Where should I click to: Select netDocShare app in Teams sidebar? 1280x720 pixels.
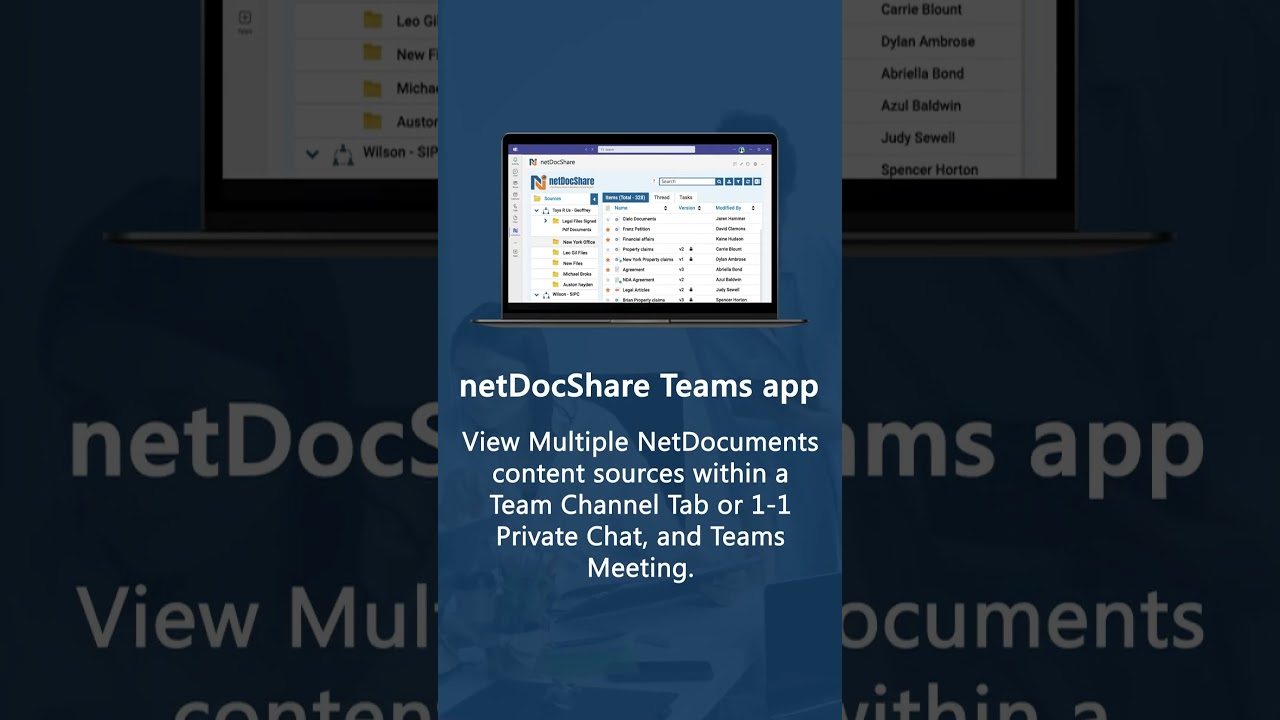[x=515, y=231]
